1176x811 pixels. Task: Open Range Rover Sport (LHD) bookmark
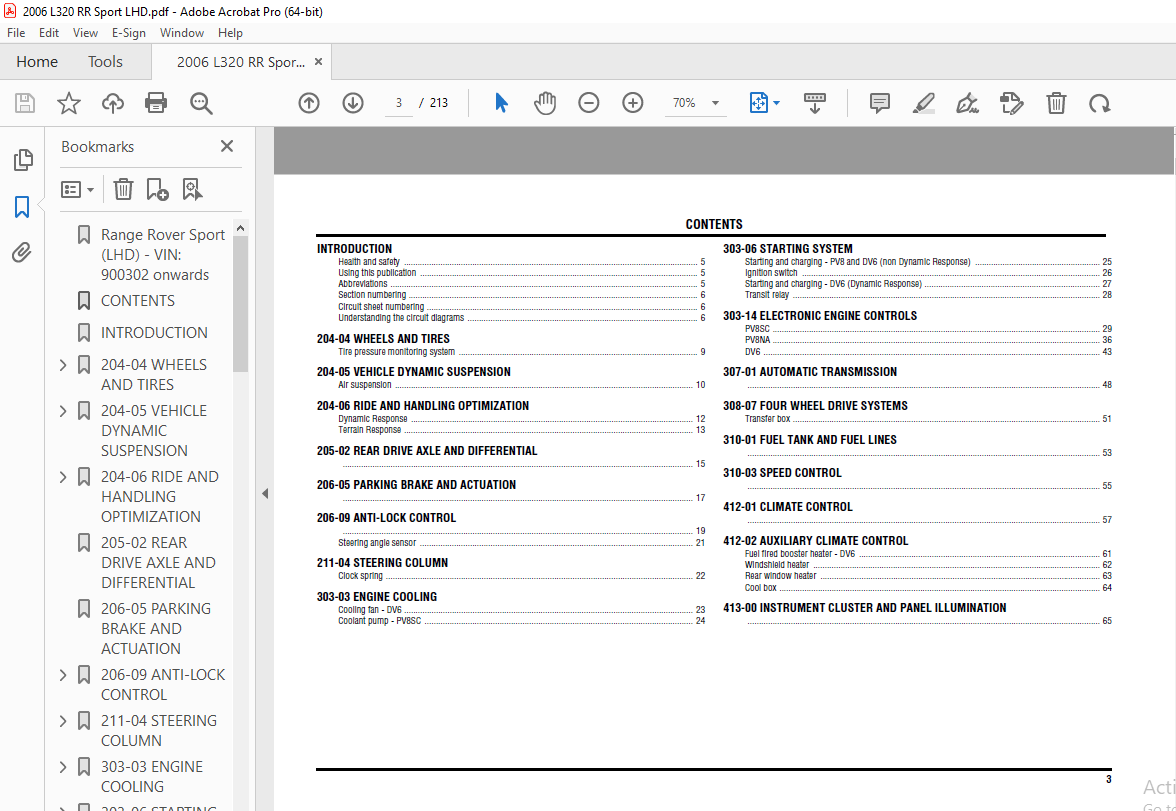click(163, 255)
